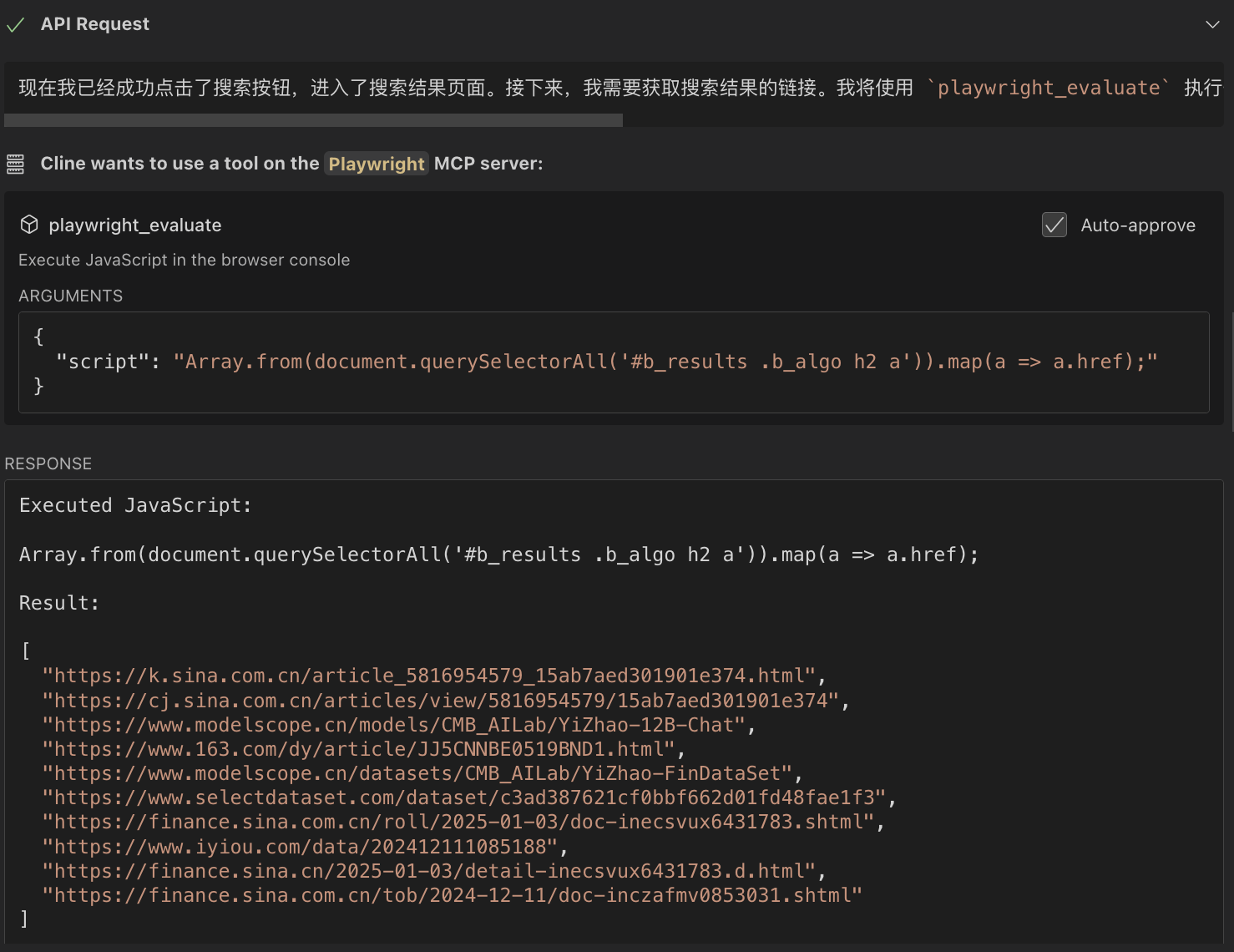Click the finance.sina.cn detail URL

[x=434, y=871]
